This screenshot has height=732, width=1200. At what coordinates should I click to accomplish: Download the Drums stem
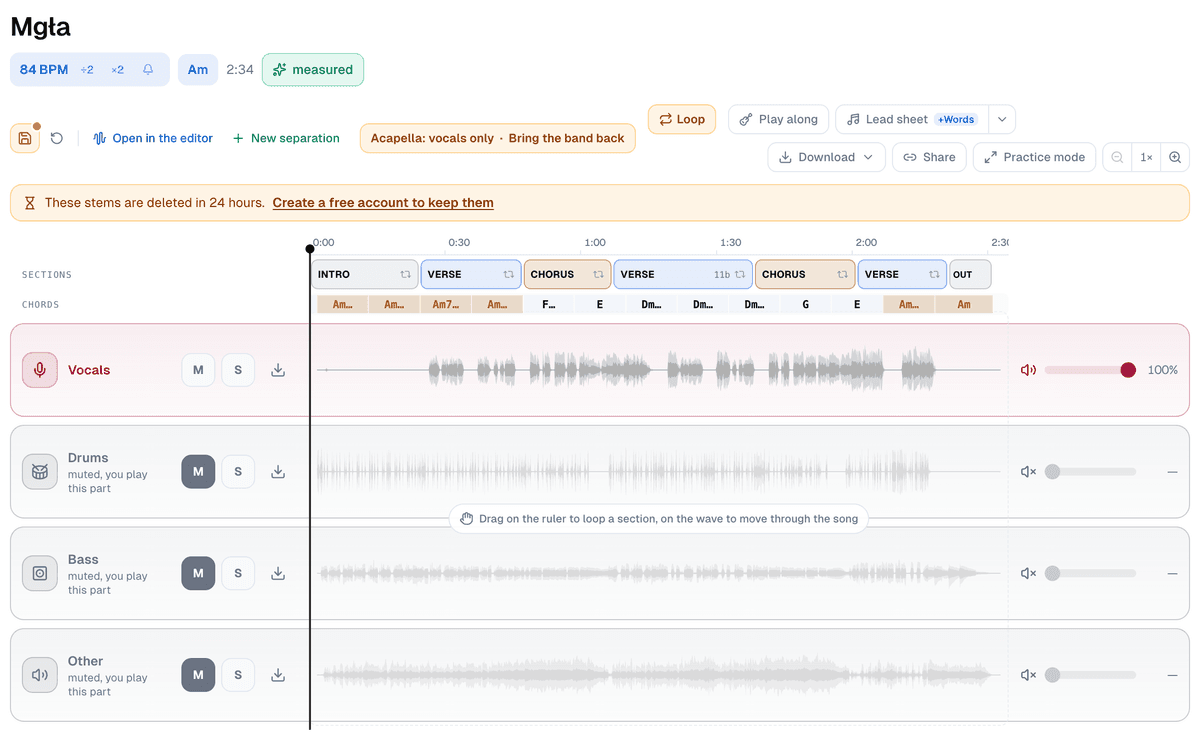point(278,472)
